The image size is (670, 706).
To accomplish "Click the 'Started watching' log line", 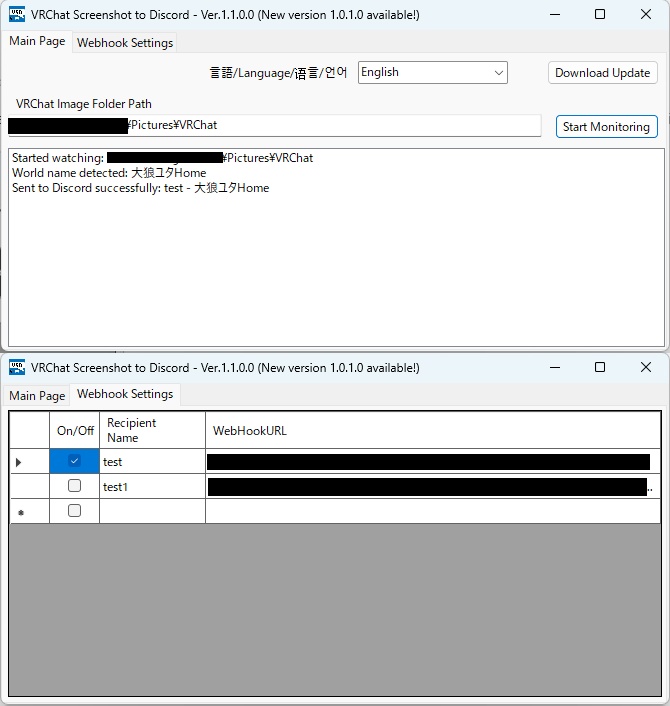I will pos(162,158).
